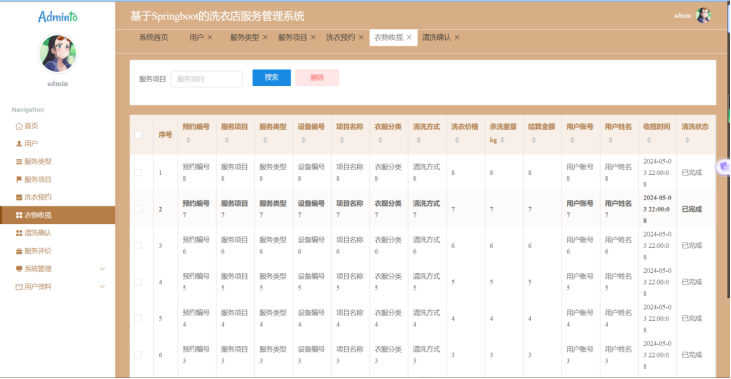This screenshot has width=731, height=379.
Task: Switch to the 清洗确认 tab
Action: click(x=436, y=37)
